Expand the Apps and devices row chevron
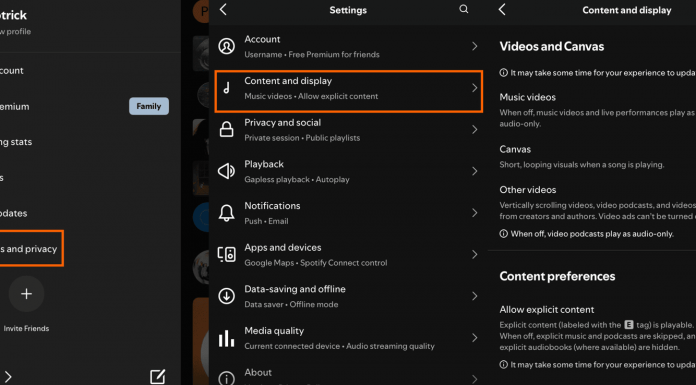Image resolution: width=696 pixels, height=385 pixels. [x=475, y=254]
